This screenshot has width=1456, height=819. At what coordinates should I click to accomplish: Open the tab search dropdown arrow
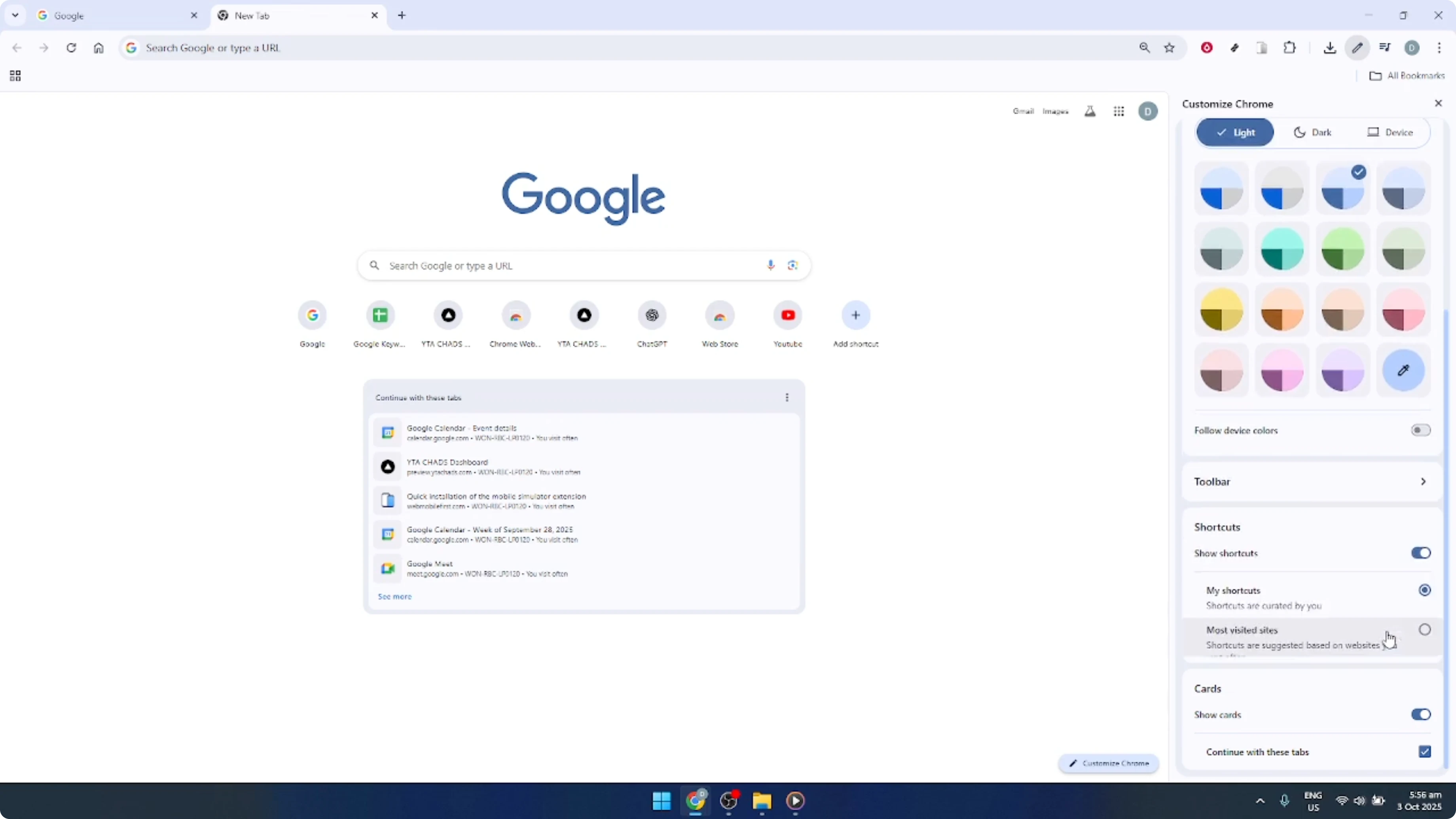(15, 15)
